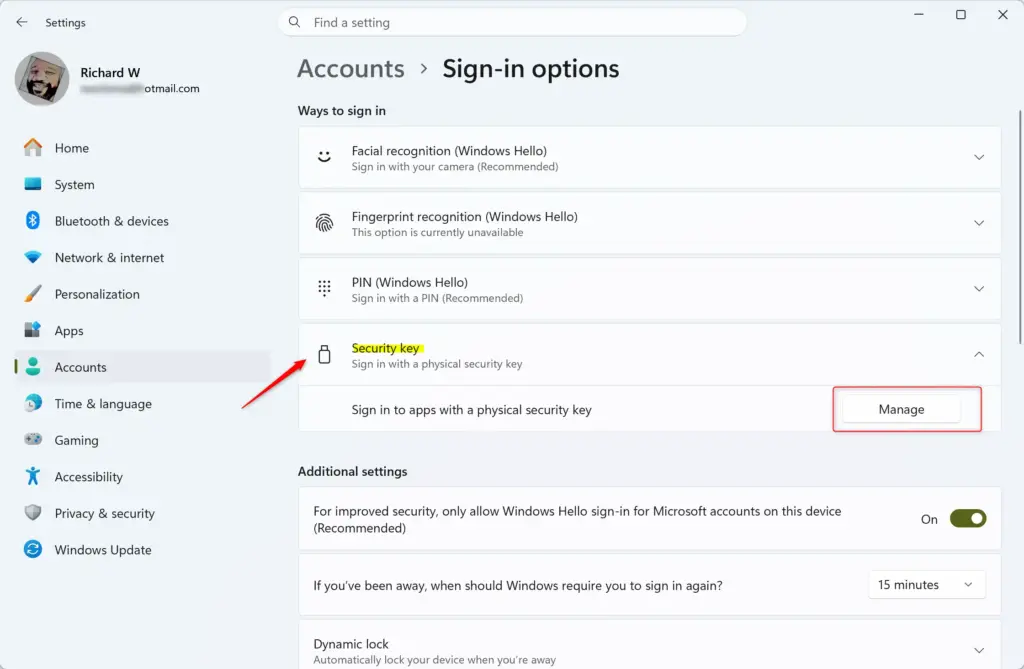Image resolution: width=1024 pixels, height=669 pixels.
Task: Open Home in the sidebar
Action: pyautogui.click(x=142, y=148)
